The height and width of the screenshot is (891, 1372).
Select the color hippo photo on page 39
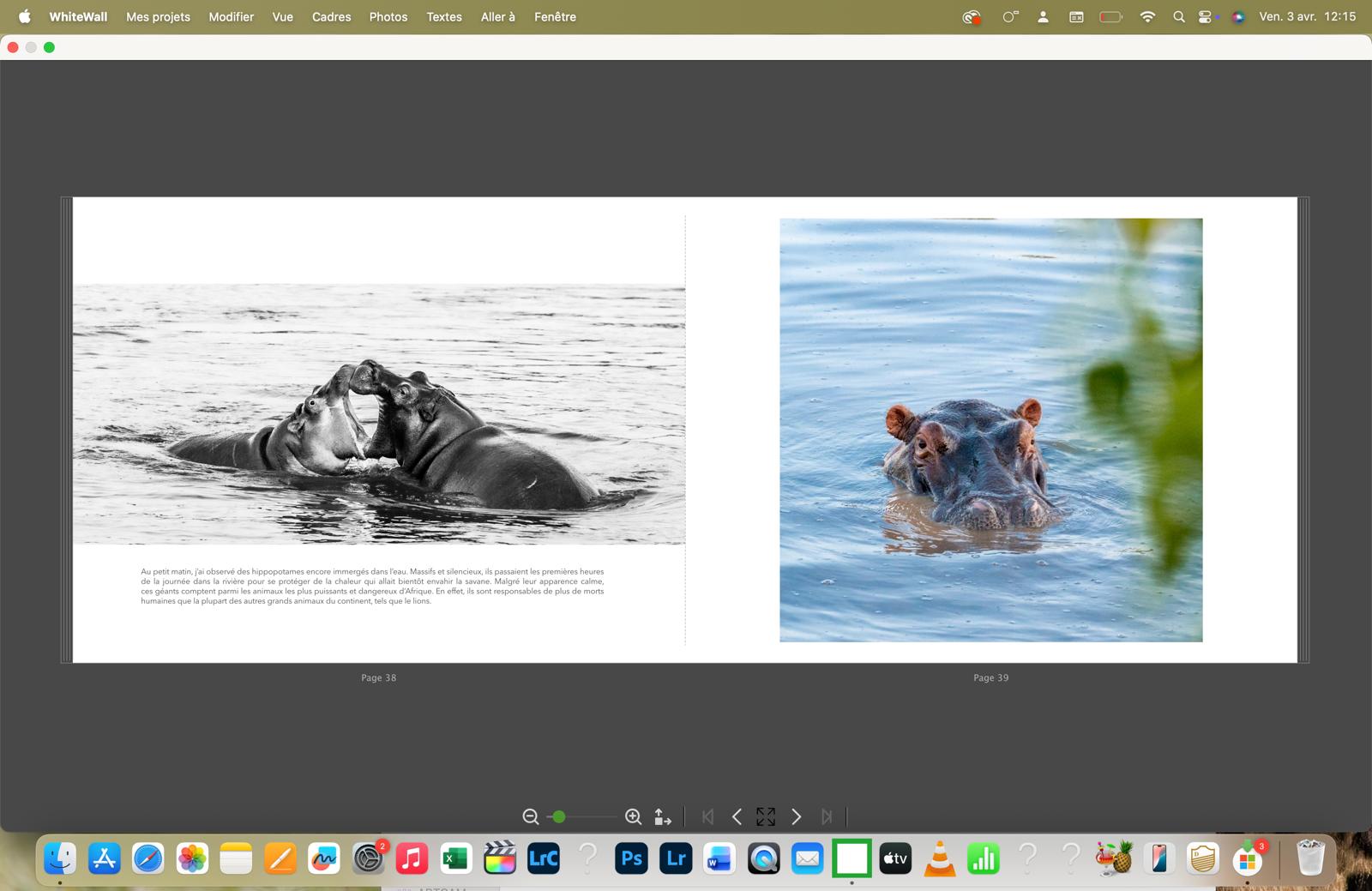click(x=990, y=430)
